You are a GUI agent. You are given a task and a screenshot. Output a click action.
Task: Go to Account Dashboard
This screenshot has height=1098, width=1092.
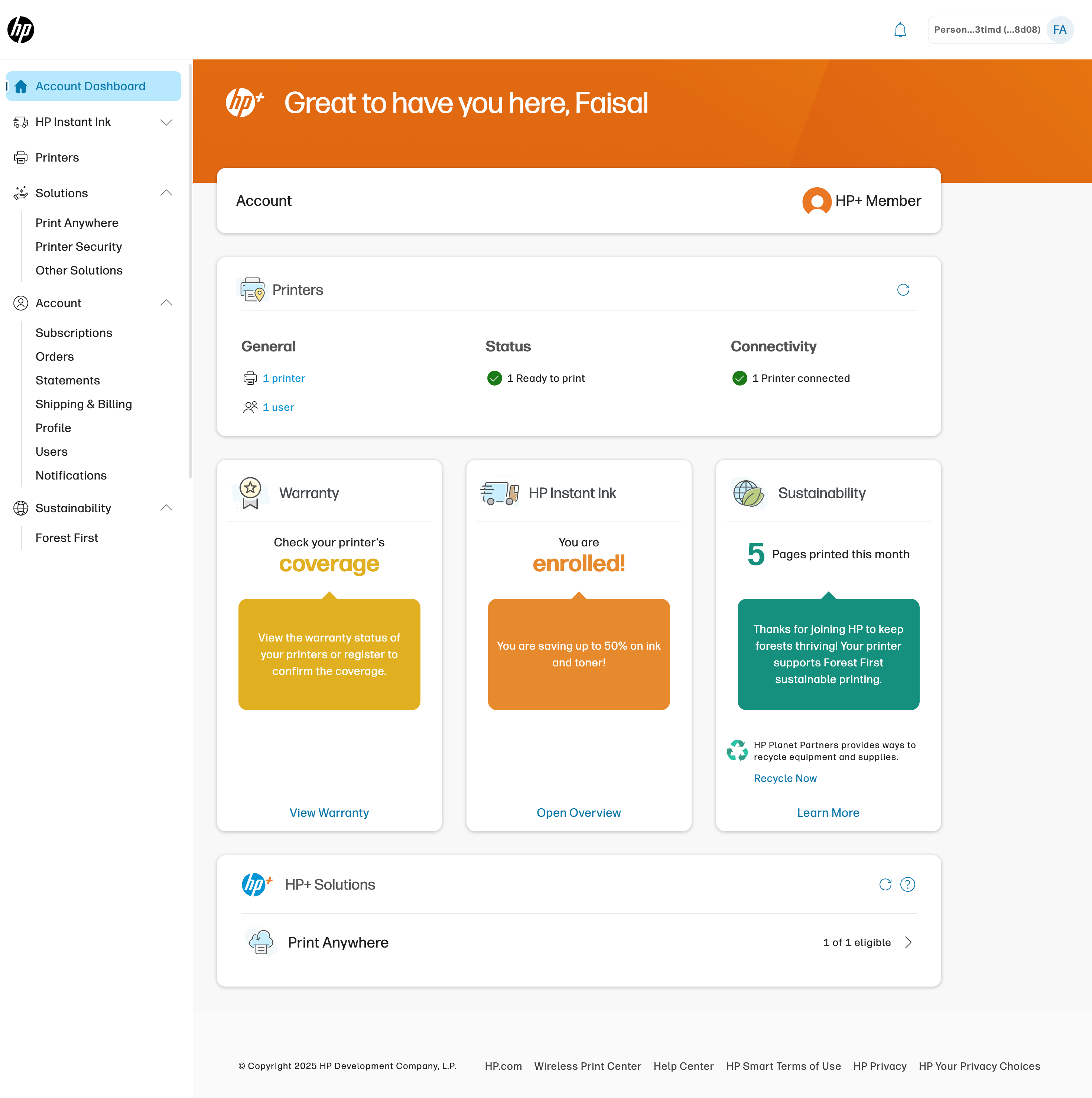(x=94, y=87)
